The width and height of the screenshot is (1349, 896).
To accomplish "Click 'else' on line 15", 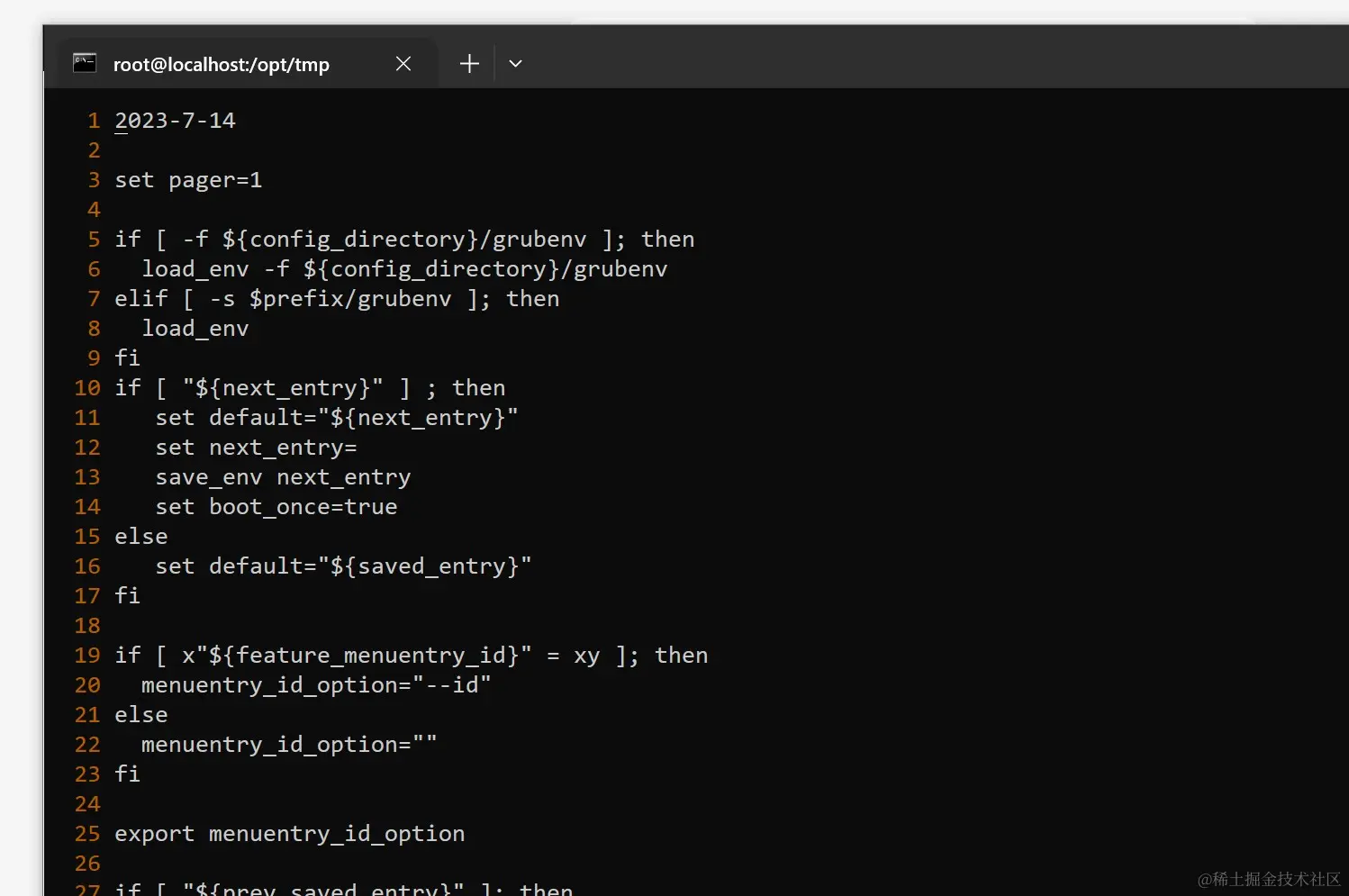I will 141,537.
